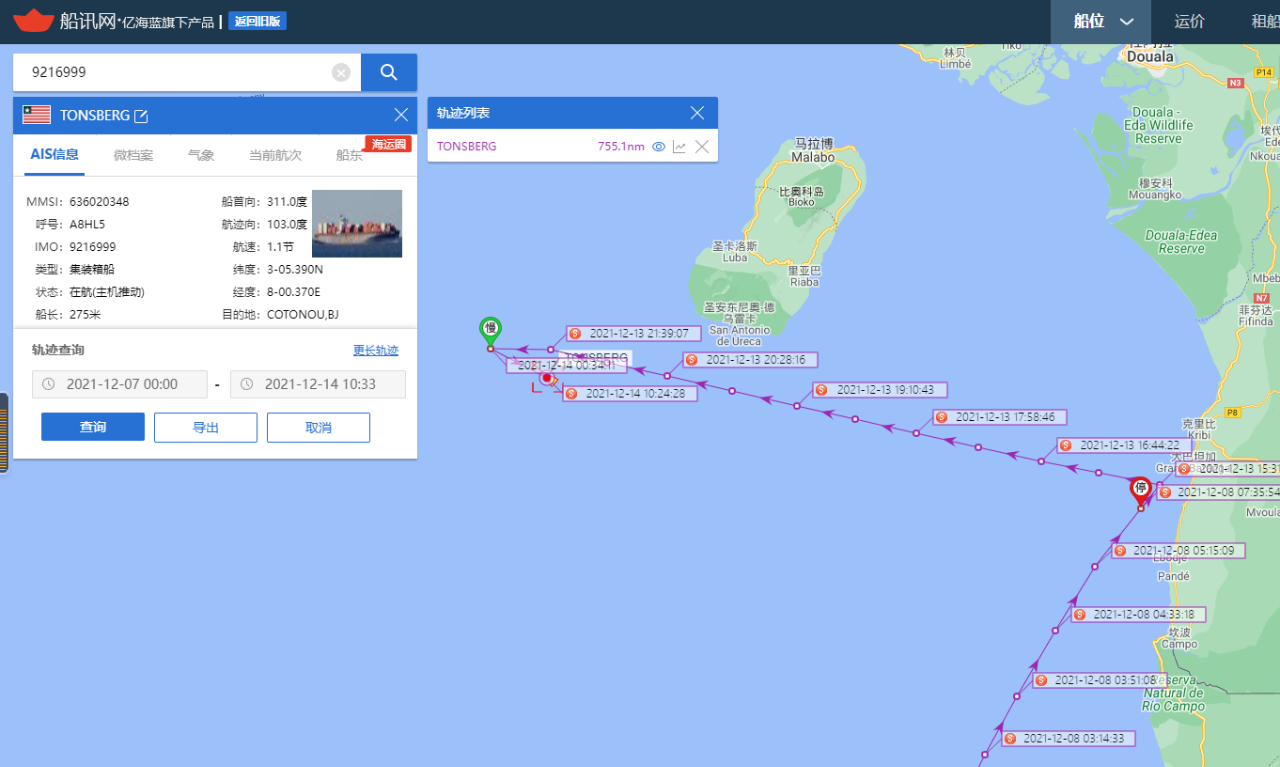
Task: Click the blue search magnifier button
Action: pos(389,72)
